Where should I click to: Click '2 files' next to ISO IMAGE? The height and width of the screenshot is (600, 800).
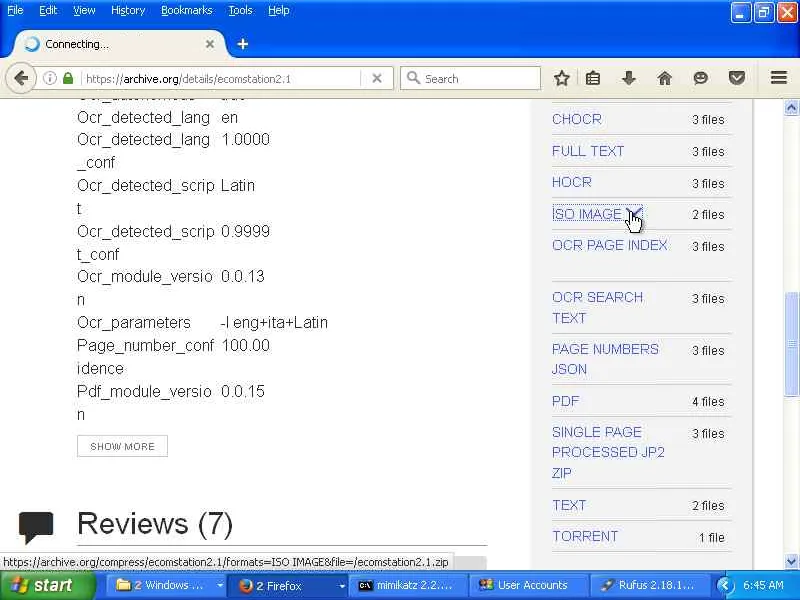coord(708,214)
